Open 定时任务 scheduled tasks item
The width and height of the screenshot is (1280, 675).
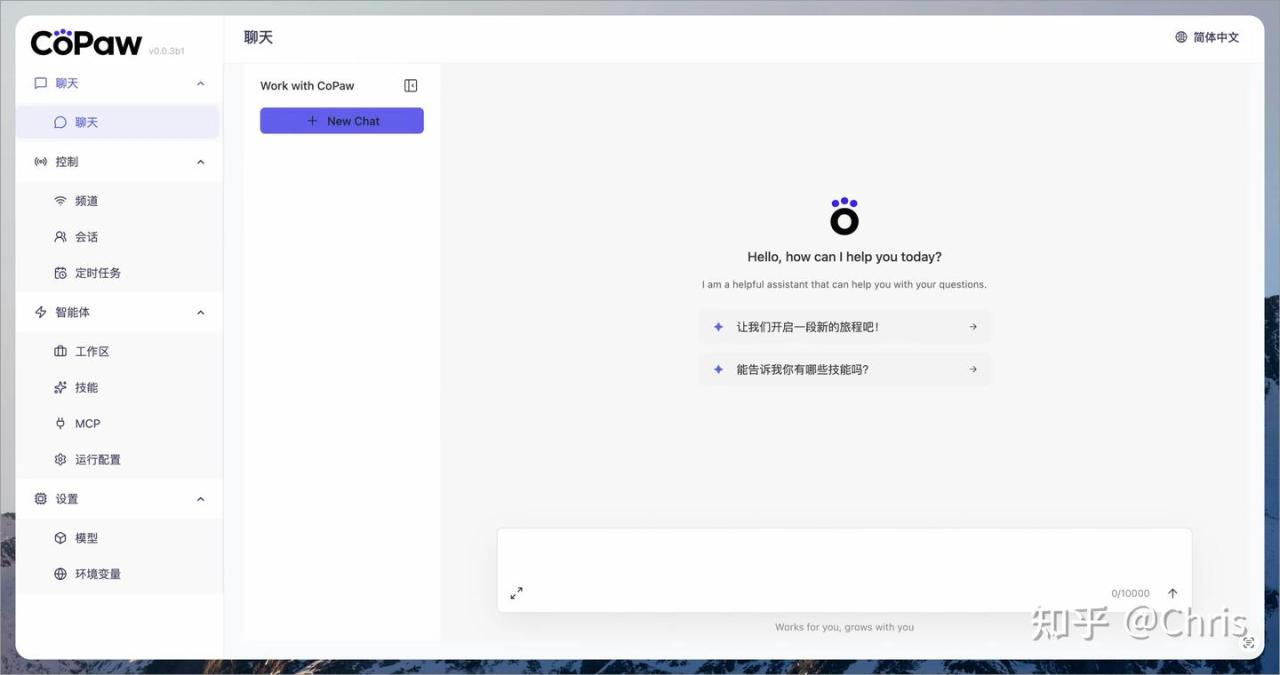pos(97,273)
